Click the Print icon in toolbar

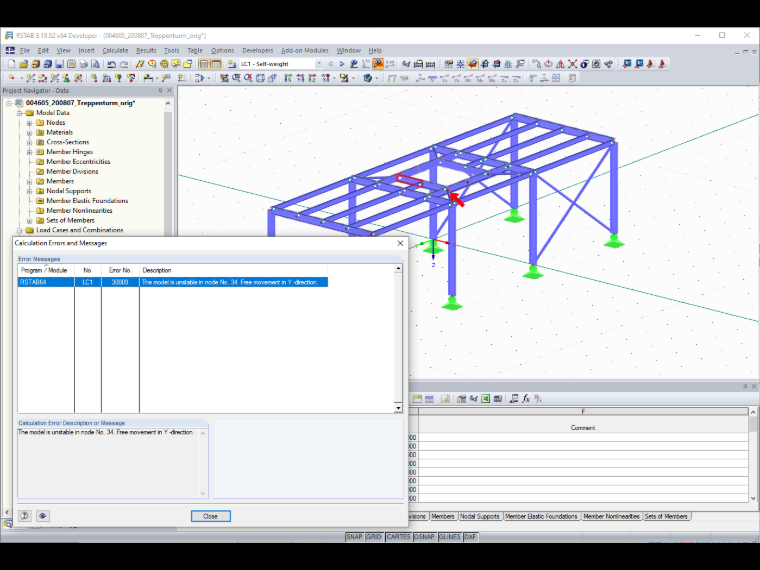coord(83,63)
